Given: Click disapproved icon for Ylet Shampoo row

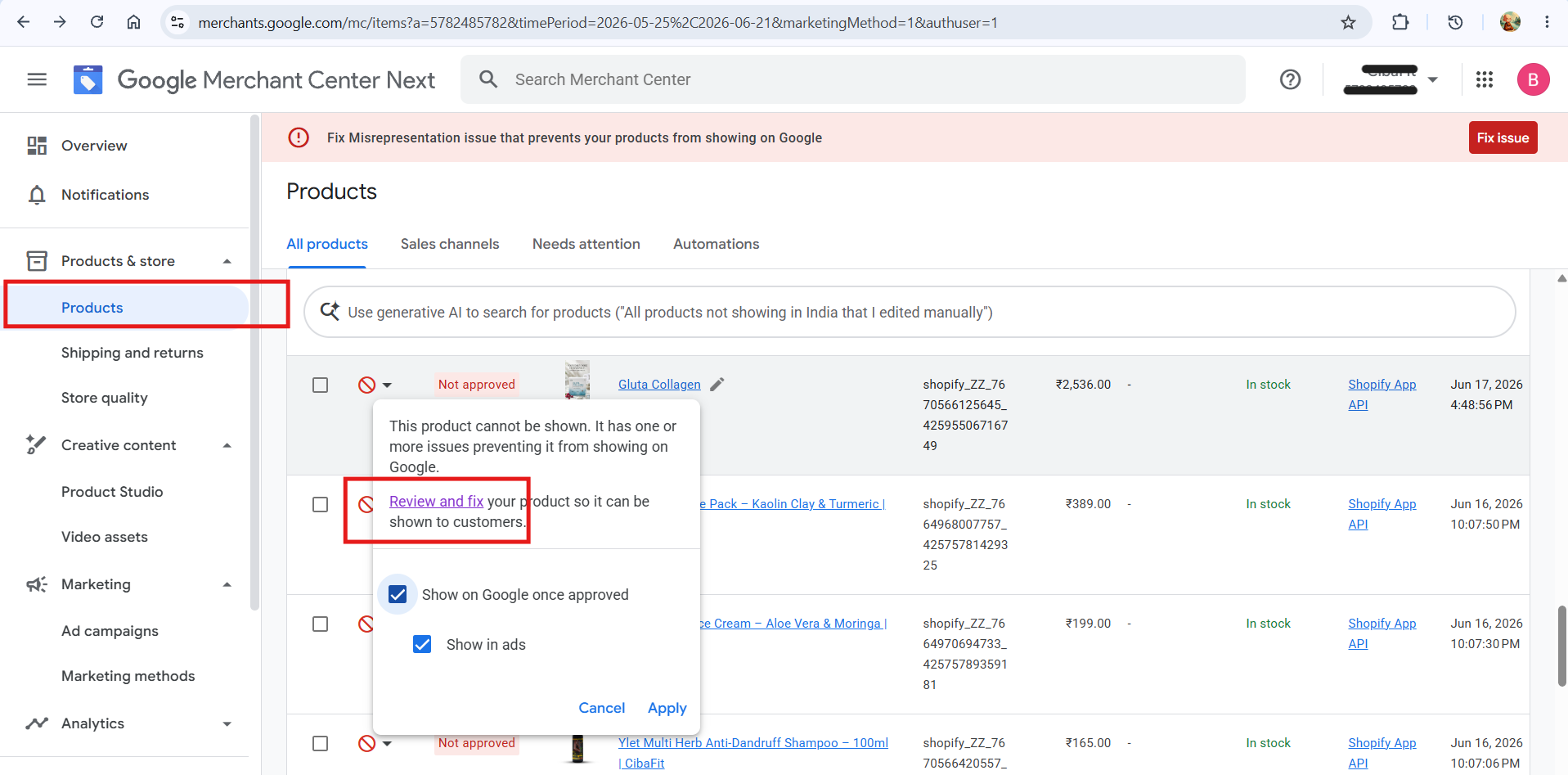Looking at the screenshot, I should (x=366, y=743).
